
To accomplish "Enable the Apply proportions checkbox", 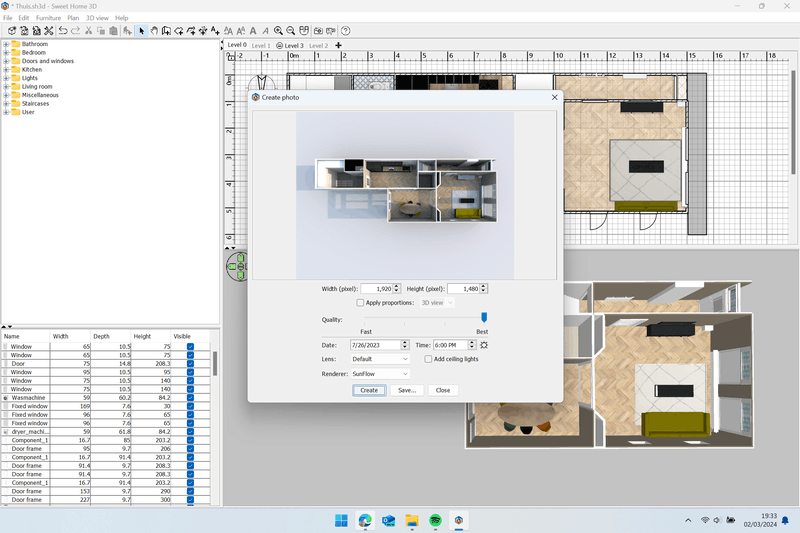I will pyautogui.click(x=361, y=302).
